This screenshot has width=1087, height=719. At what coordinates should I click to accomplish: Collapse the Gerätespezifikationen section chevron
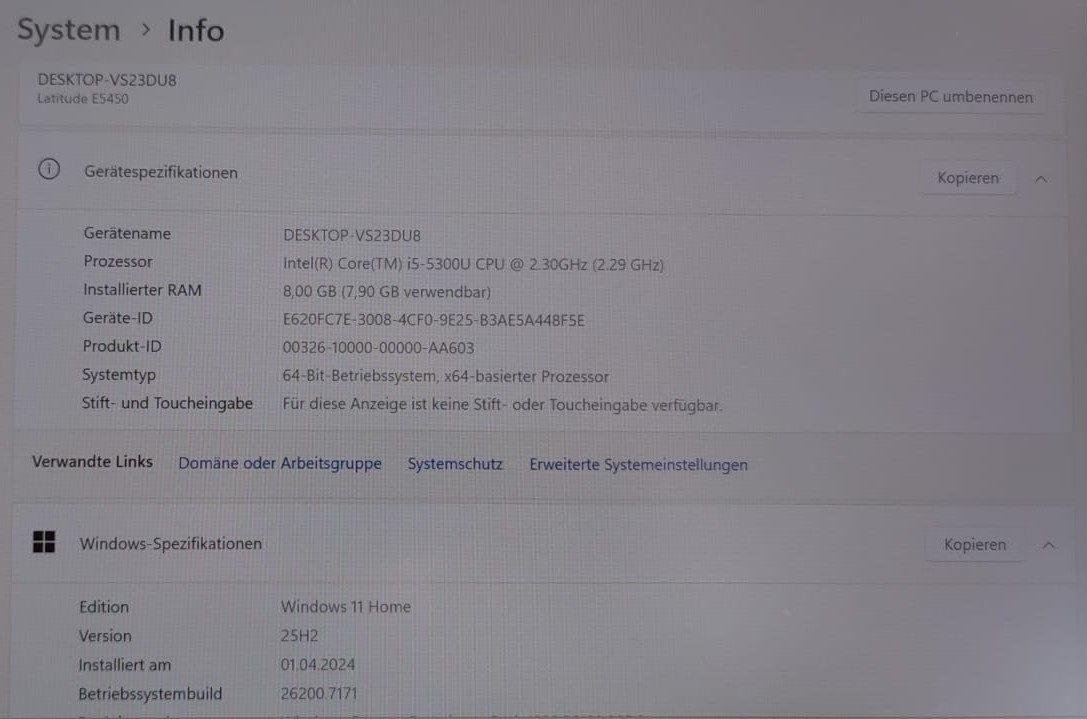(x=1041, y=179)
